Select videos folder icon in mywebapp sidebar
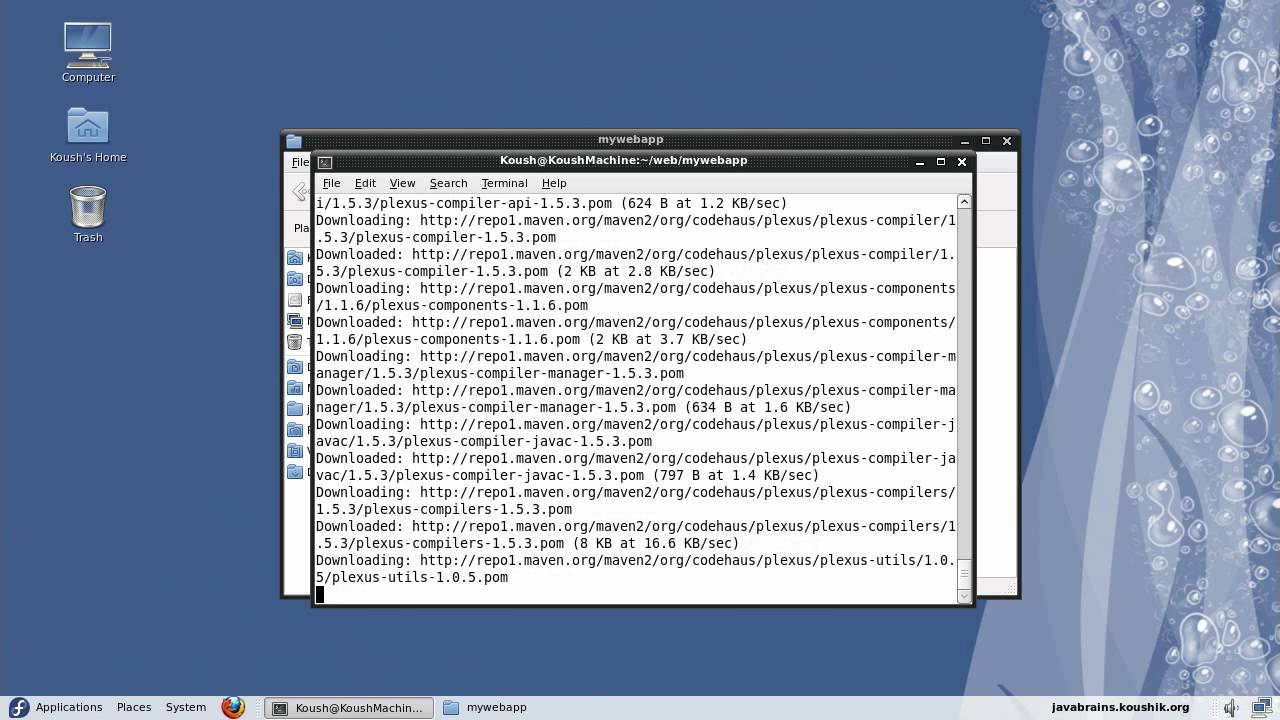The height and width of the screenshot is (720, 1280). click(x=295, y=451)
